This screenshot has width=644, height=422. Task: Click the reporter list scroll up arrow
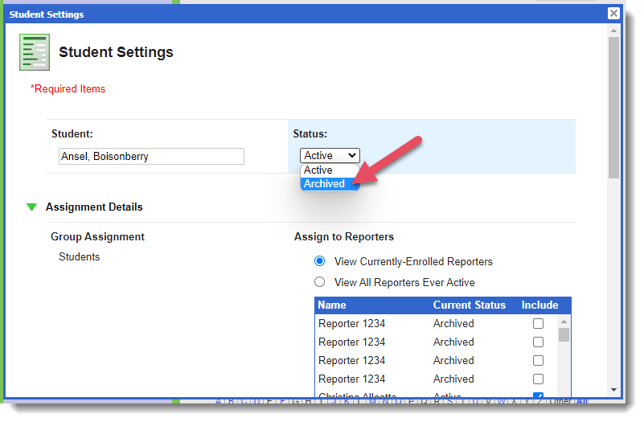564,321
